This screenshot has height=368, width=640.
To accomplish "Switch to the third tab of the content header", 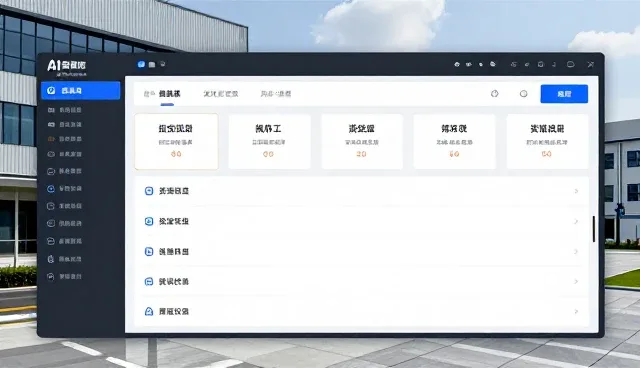I will [276, 94].
